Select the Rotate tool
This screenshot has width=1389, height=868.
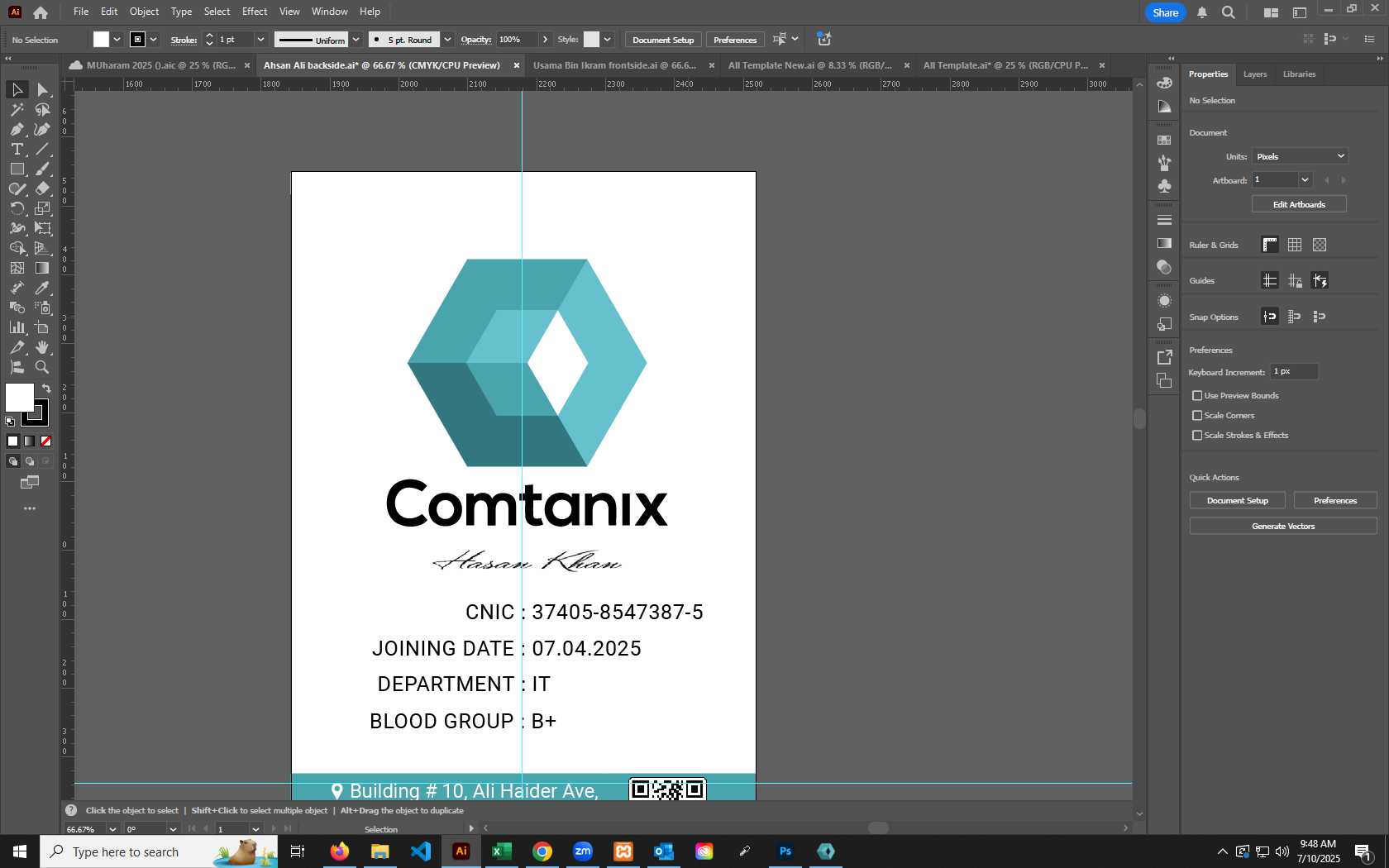17,208
